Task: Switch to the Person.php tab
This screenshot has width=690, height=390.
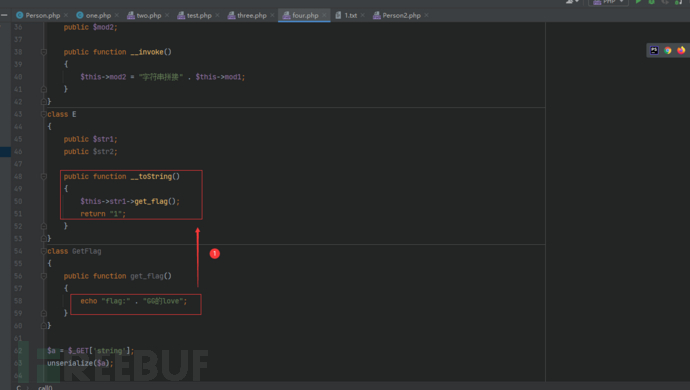Action: 43,15
